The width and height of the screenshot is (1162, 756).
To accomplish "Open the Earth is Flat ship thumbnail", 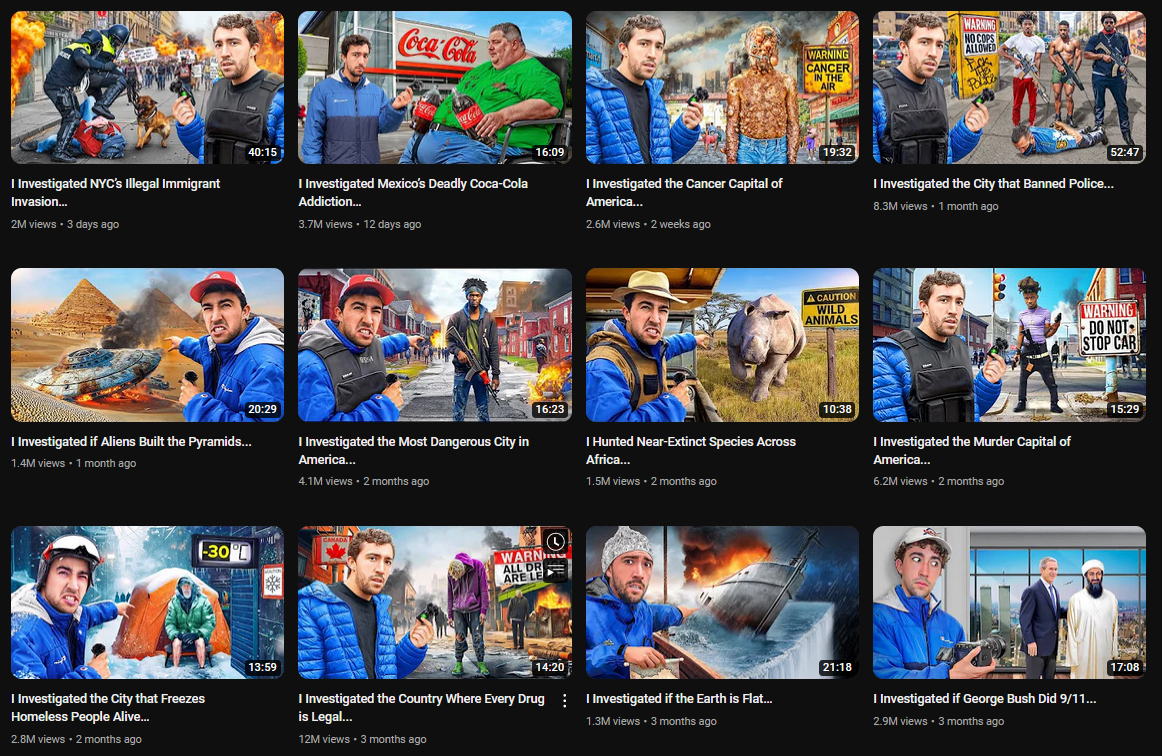I will 723,603.
